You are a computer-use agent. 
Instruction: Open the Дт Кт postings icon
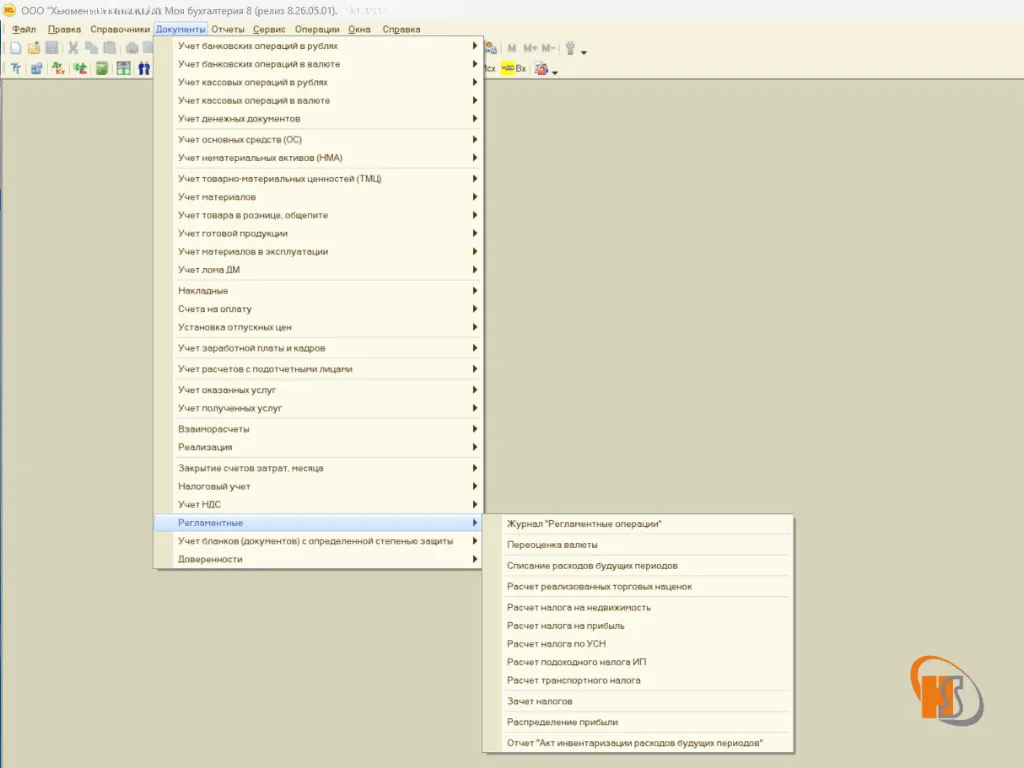tap(58, 69)
